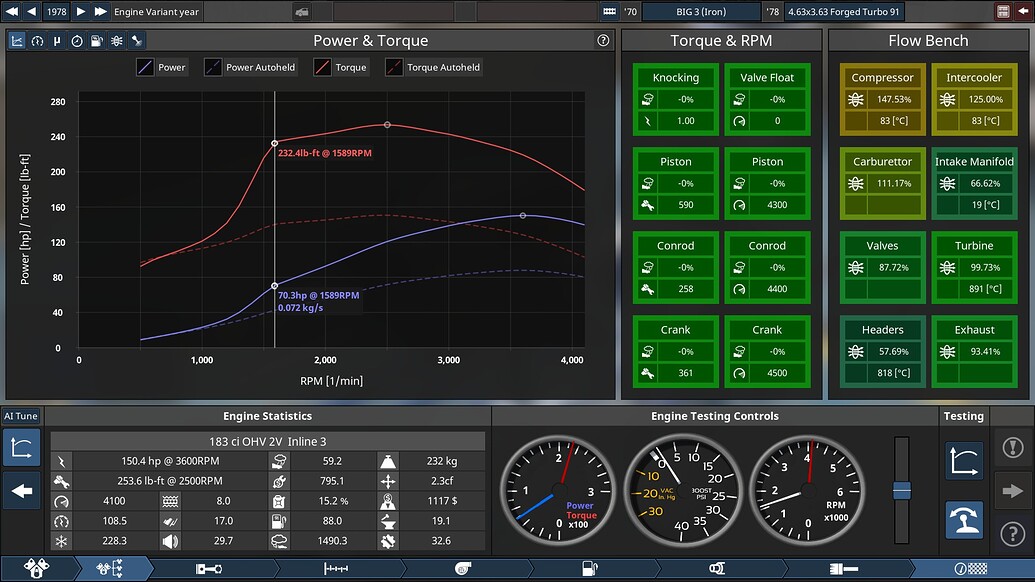Screen dimensions: 1035x582
Task: Open the Aspiration tab with the turbocharger icon
Action: click(462, 568)
